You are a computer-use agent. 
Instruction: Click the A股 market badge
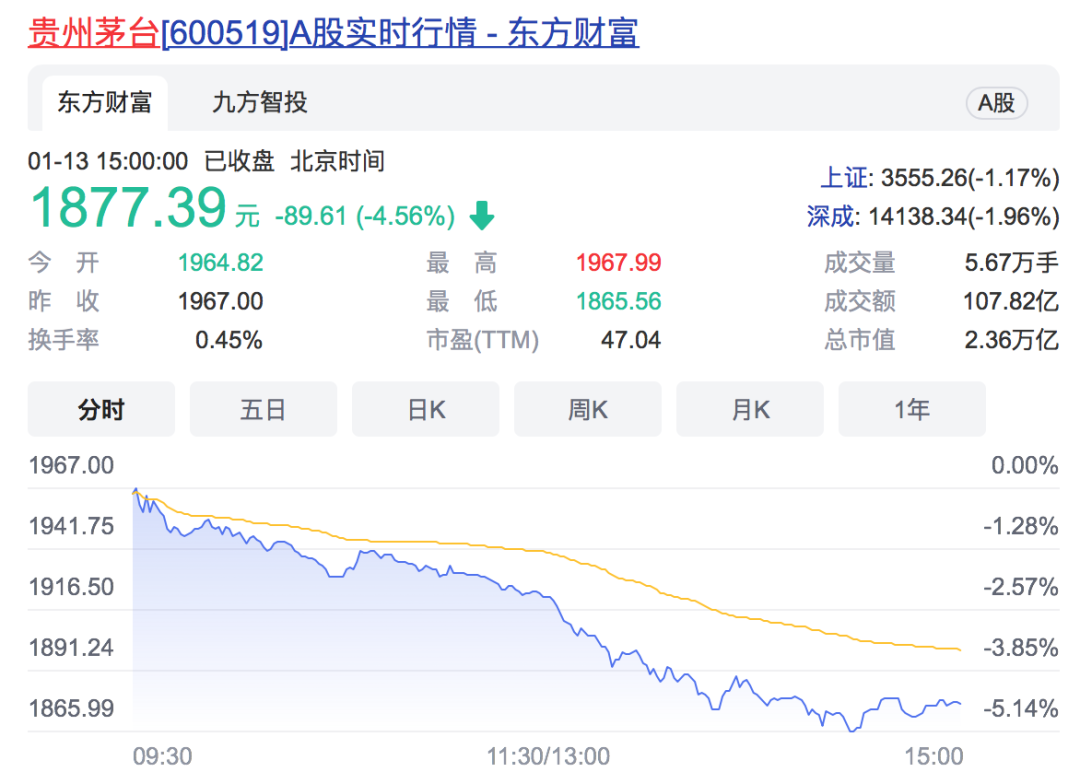click(997, 103)
